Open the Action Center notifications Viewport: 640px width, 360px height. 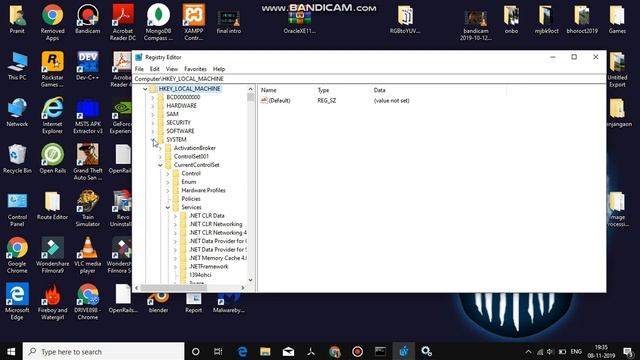(x=629, y=351)
